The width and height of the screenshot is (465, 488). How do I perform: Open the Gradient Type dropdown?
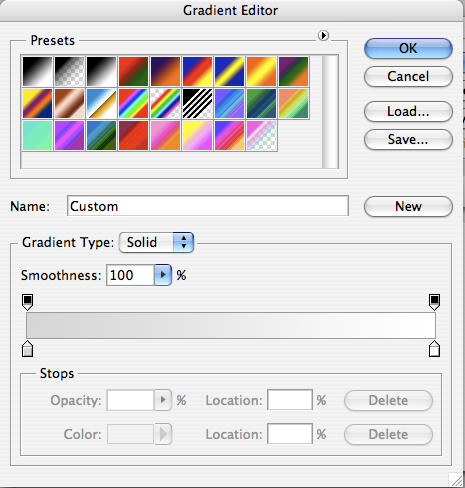click(156, 242)
